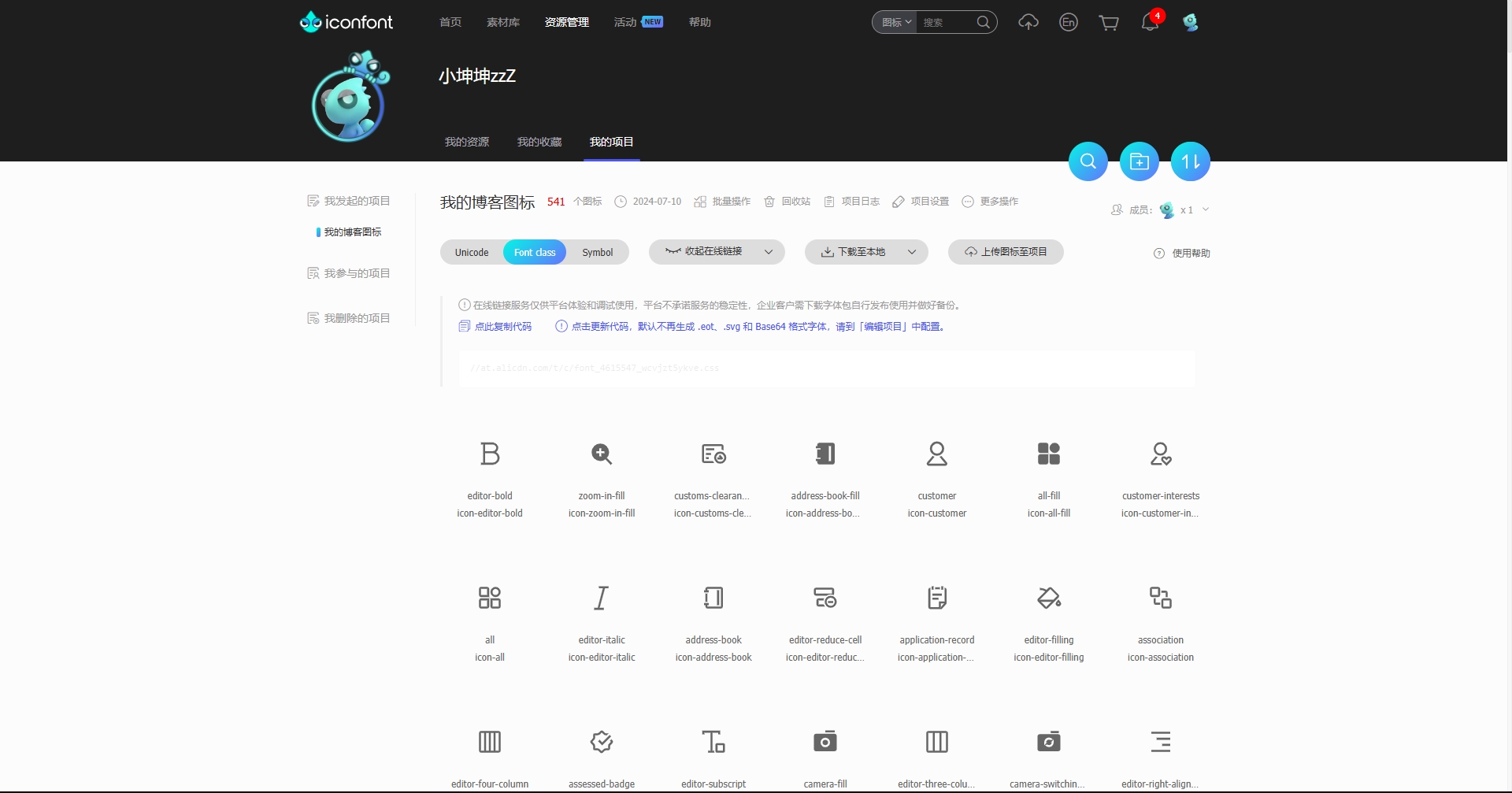Switch to the 我的收藏 tab
This screenshot has width=1512, height=793.
pos(539,142)
